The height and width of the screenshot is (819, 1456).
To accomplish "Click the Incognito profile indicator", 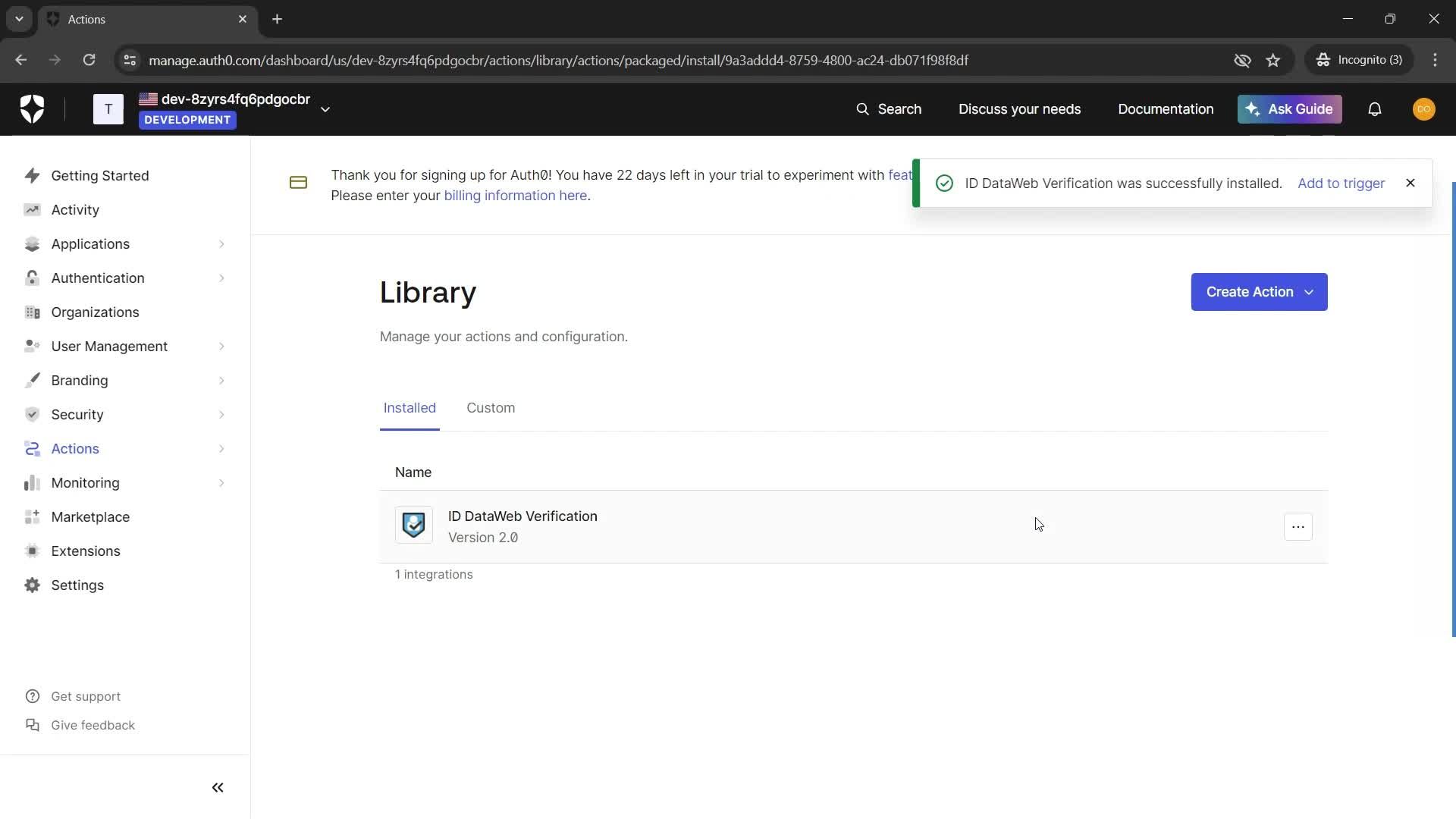I will pos(1359,60).
